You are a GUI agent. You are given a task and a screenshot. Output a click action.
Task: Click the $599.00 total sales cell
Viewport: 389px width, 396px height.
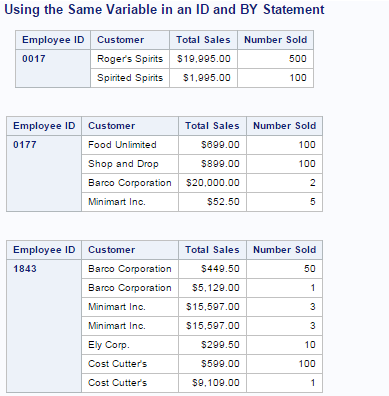(213, 364)
